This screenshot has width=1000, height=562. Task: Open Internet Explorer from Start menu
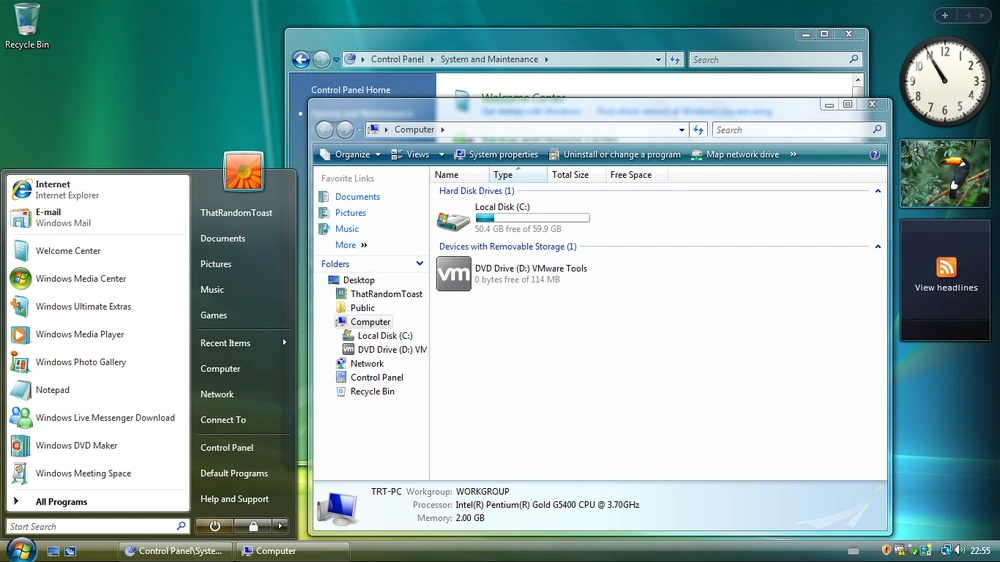(60, 189)
